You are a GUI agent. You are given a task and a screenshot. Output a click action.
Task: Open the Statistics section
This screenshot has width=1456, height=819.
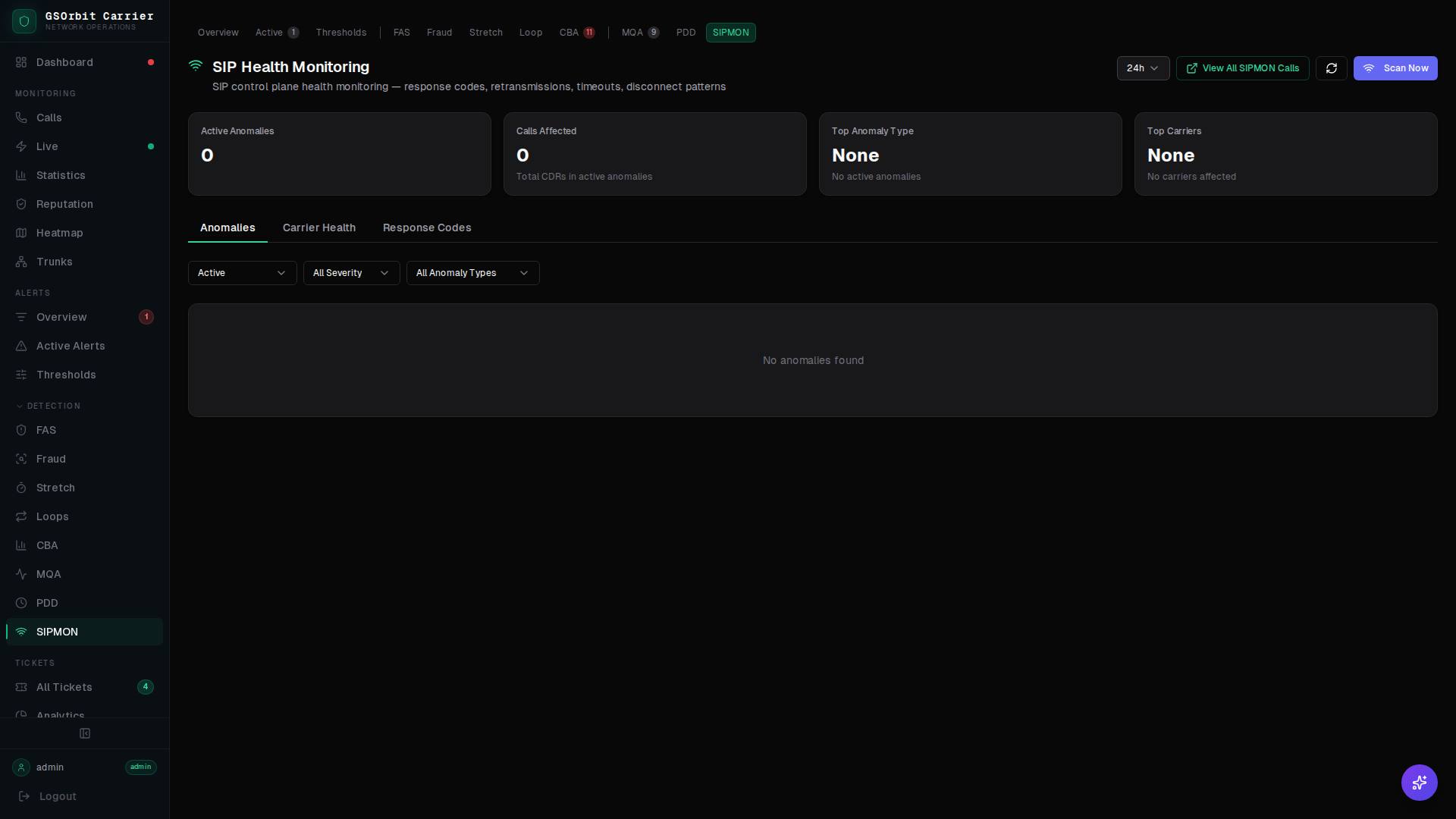tap(61, 175)
